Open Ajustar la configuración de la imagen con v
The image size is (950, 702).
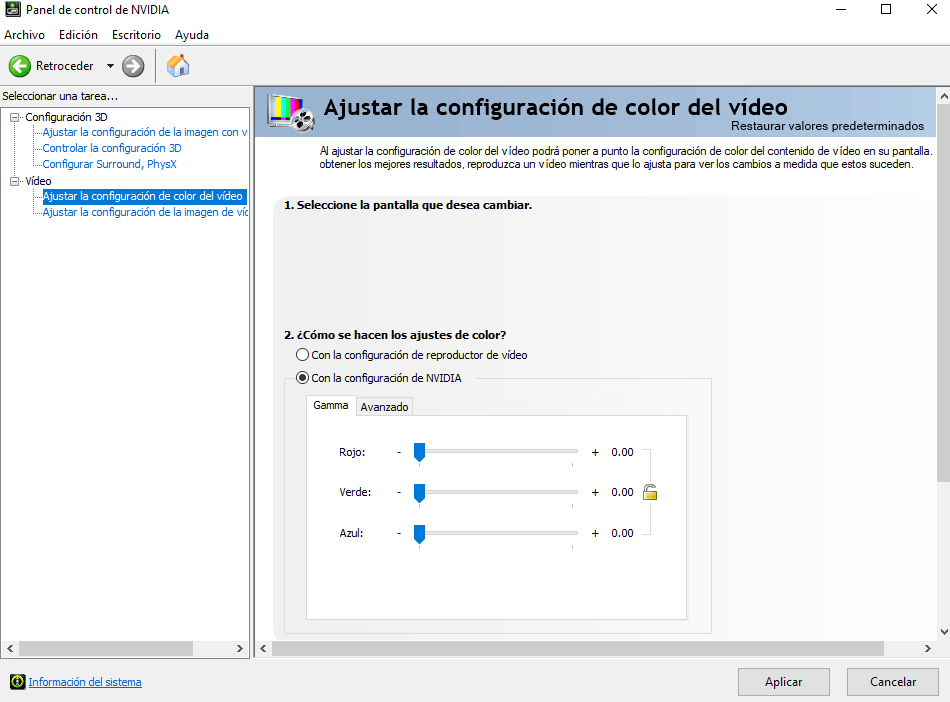tap(145, 132)
